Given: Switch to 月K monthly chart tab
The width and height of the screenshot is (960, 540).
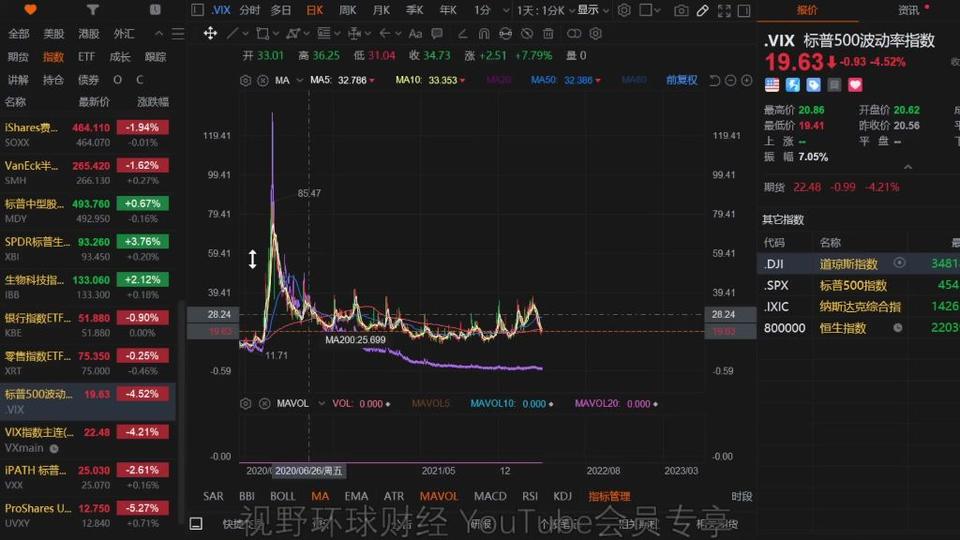Looking at the screenshot, I should (x=381, y=10).
